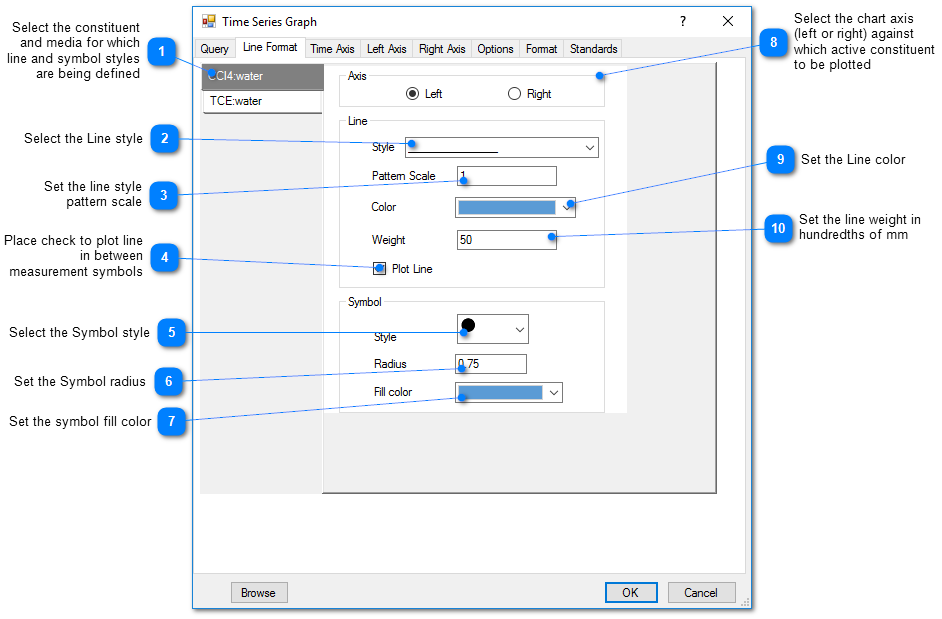
Task: Open the line Color dropdown
Action: (567, 207)
